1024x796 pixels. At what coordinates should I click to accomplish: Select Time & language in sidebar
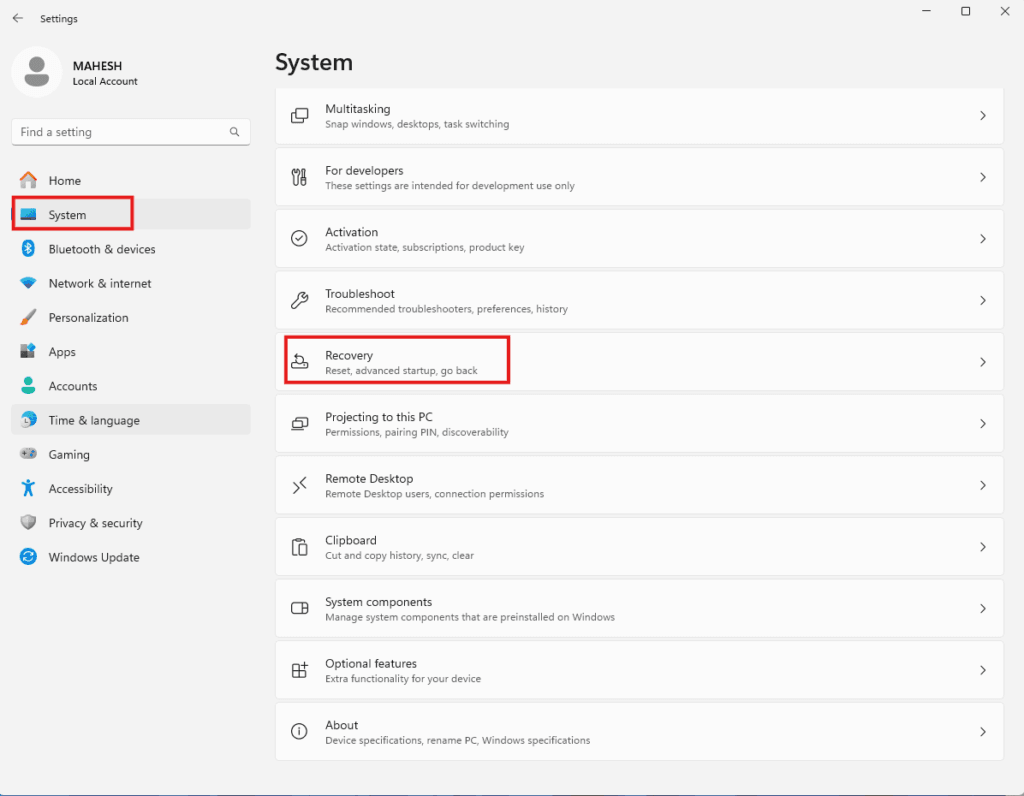[x=94, y=420]
